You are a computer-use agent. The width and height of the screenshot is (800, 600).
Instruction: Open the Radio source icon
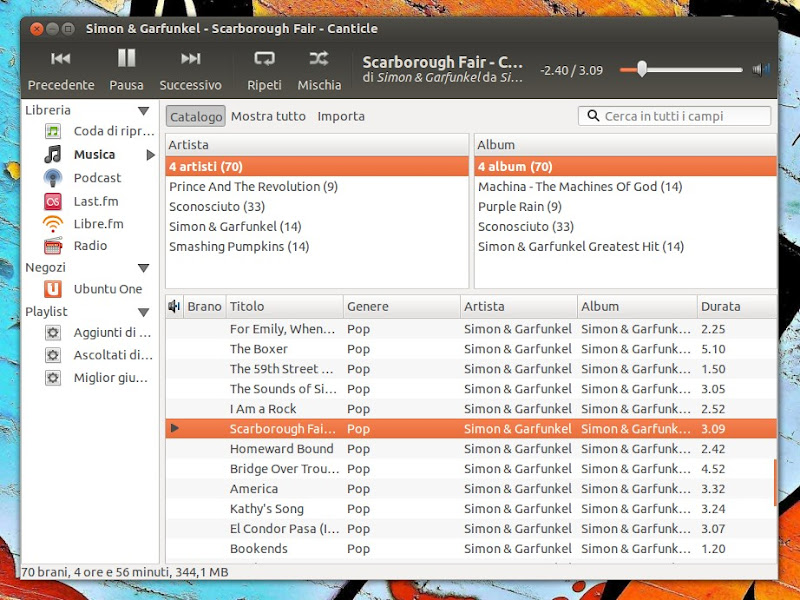pyautogui.click(x=53, y=246)
